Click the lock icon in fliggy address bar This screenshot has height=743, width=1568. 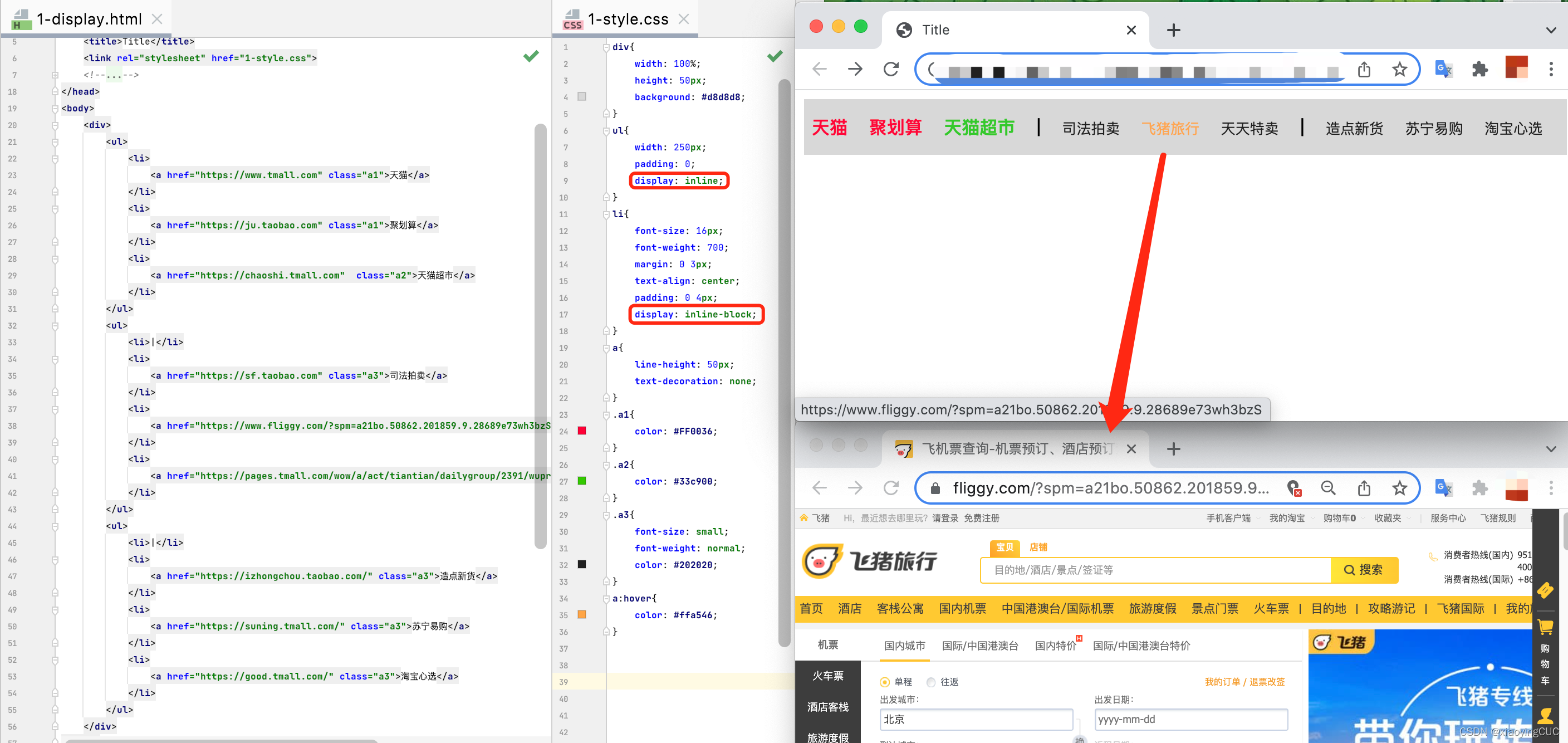pyautogui.click(x=935, y=488)
